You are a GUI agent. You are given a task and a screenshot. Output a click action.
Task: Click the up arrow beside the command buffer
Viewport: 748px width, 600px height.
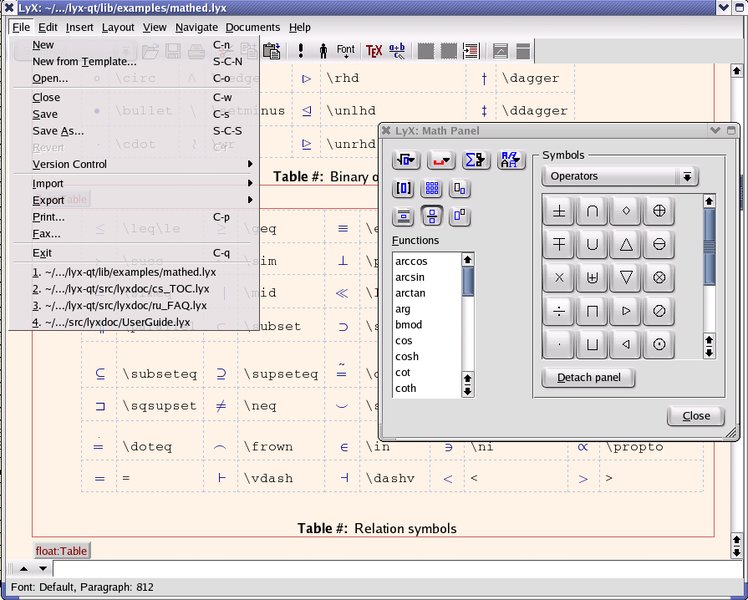23,569
